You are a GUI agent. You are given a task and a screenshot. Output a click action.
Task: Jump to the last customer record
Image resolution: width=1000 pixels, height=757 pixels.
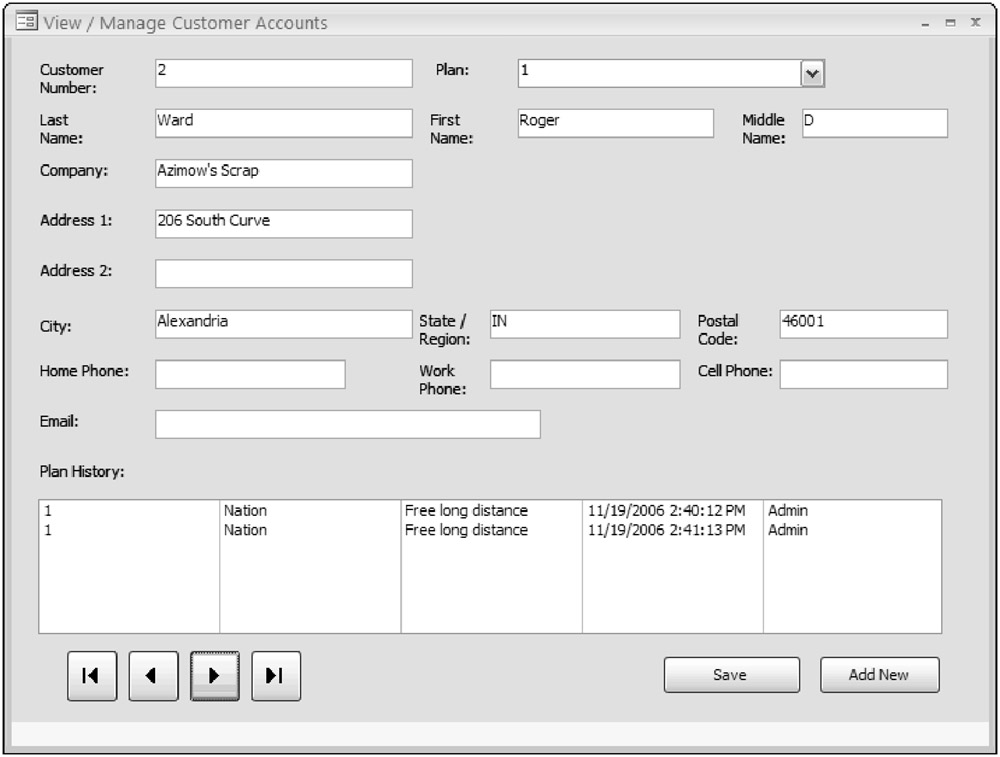point(275,676)
